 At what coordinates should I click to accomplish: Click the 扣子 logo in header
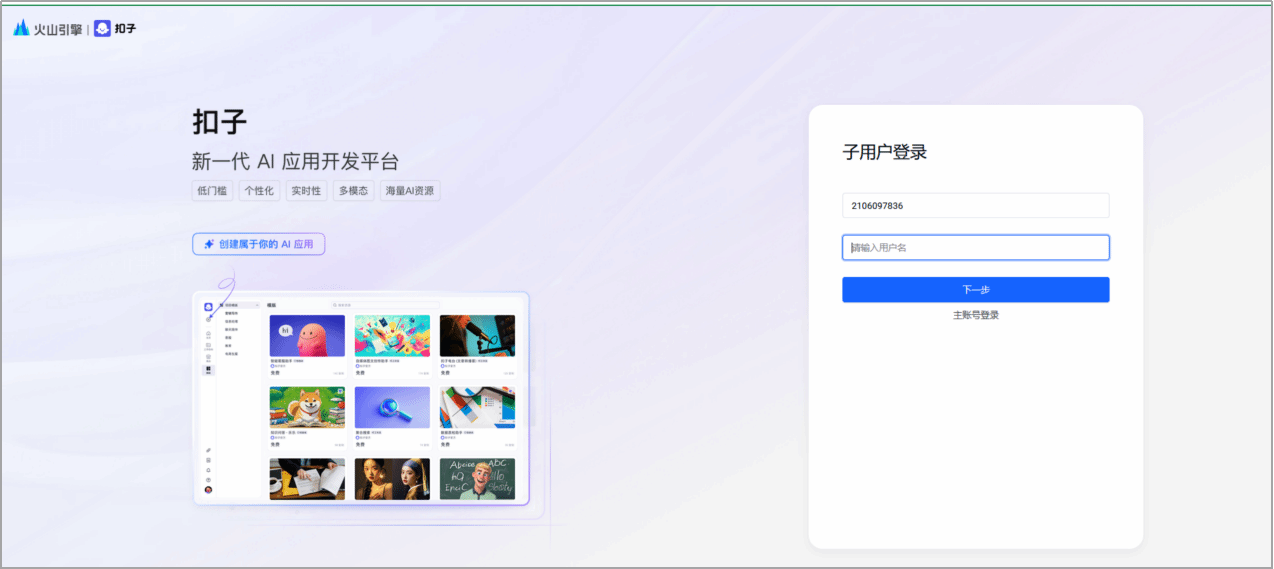tap(115, 29)
